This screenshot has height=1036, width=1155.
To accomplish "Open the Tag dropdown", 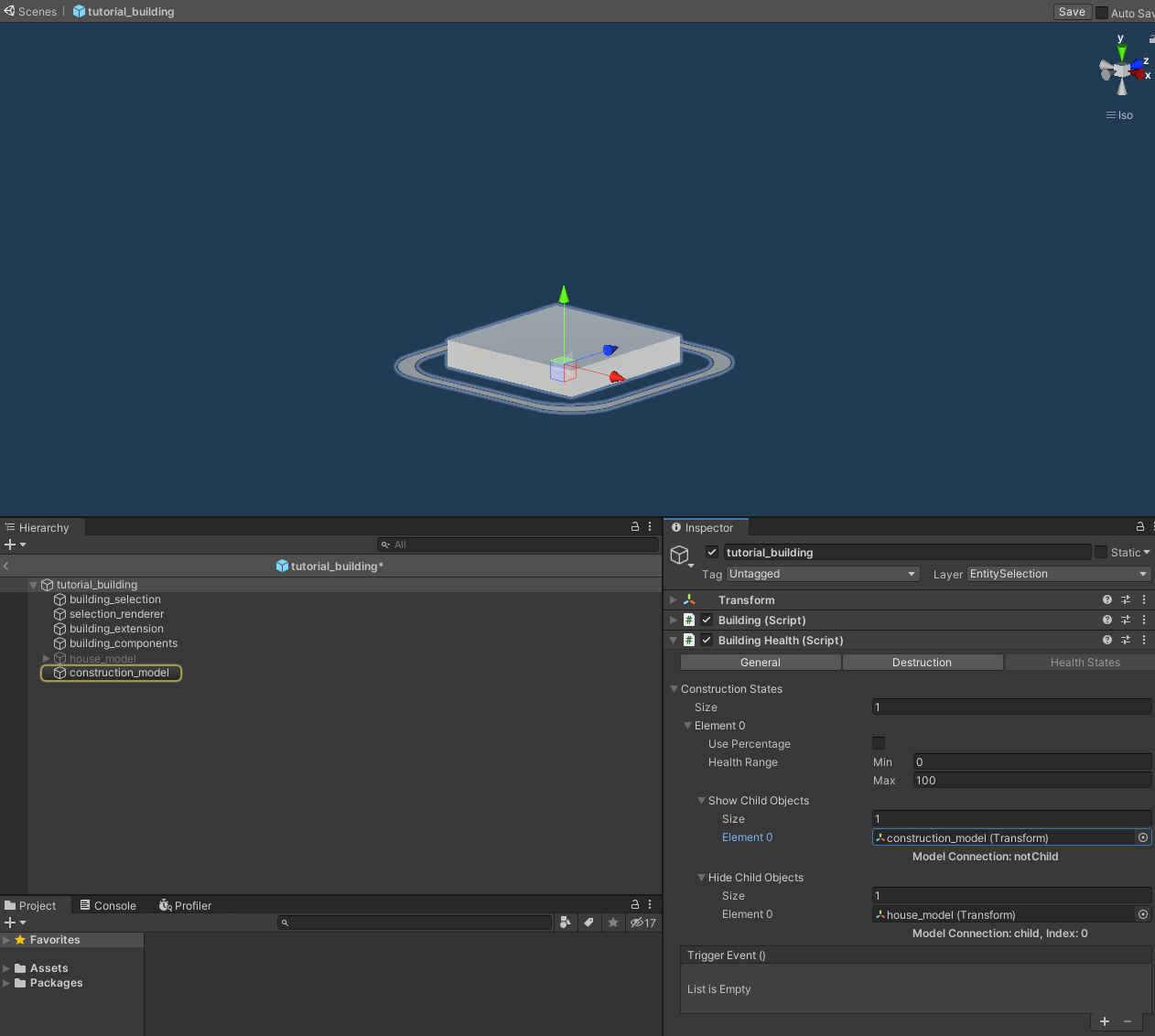I will click(x=822, y=575).
